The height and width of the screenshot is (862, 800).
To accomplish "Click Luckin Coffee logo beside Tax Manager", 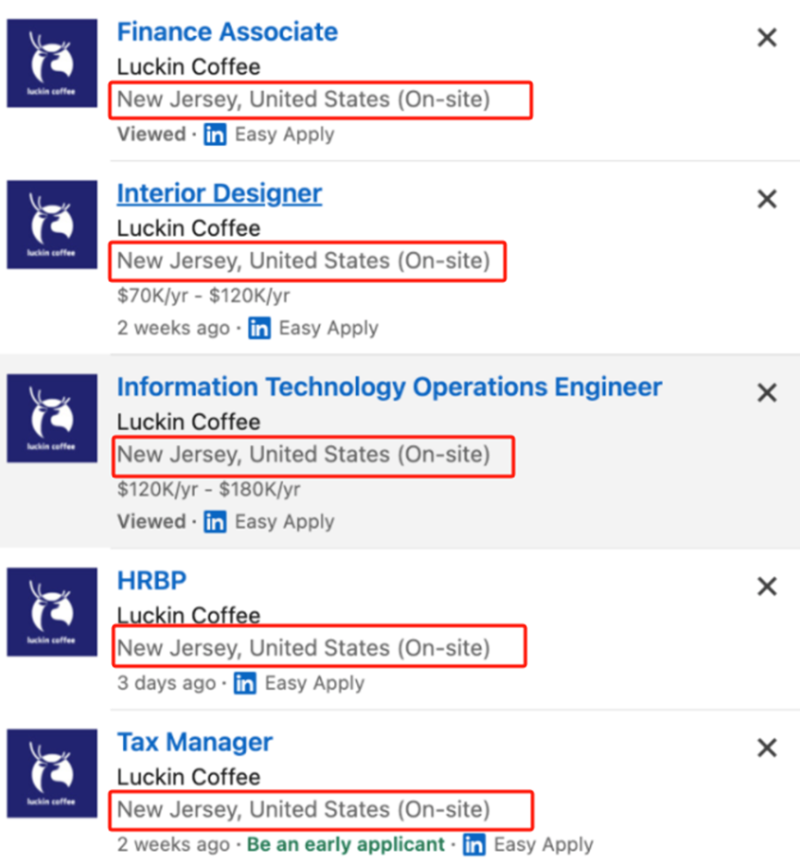I will coord(51,773).
